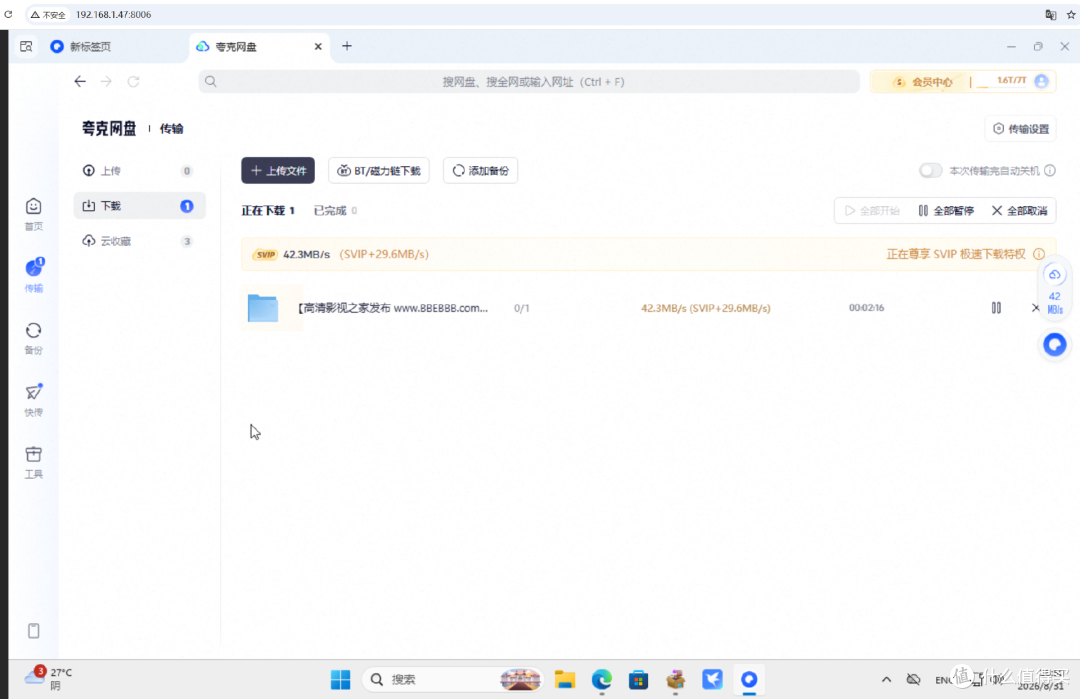
Task: Click 全部暂停 to pause all
Action: 946,211
